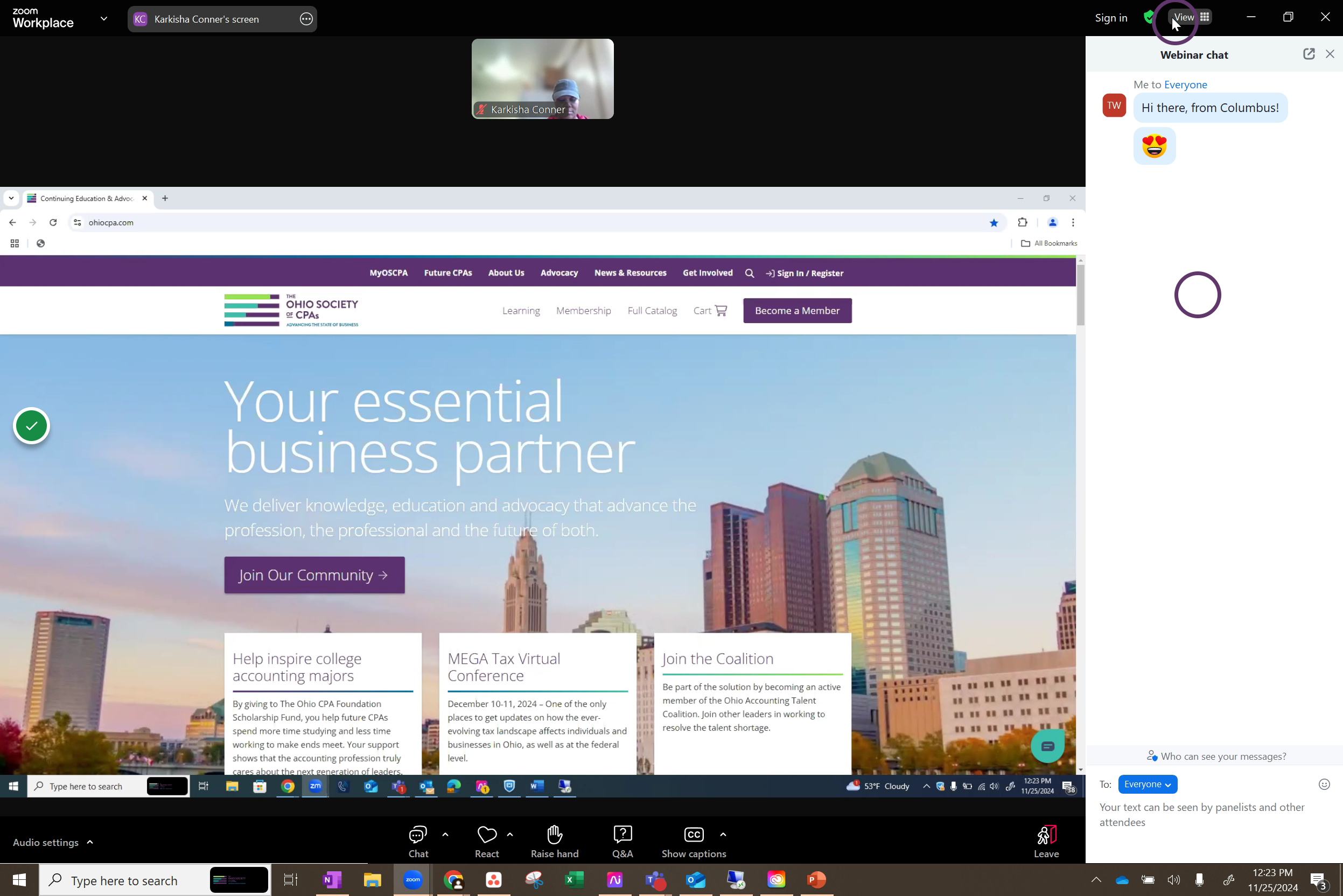1343x896 pixels.
Task: Select Advocacy in shared site's purple menu
Action: tap(558, 272)
